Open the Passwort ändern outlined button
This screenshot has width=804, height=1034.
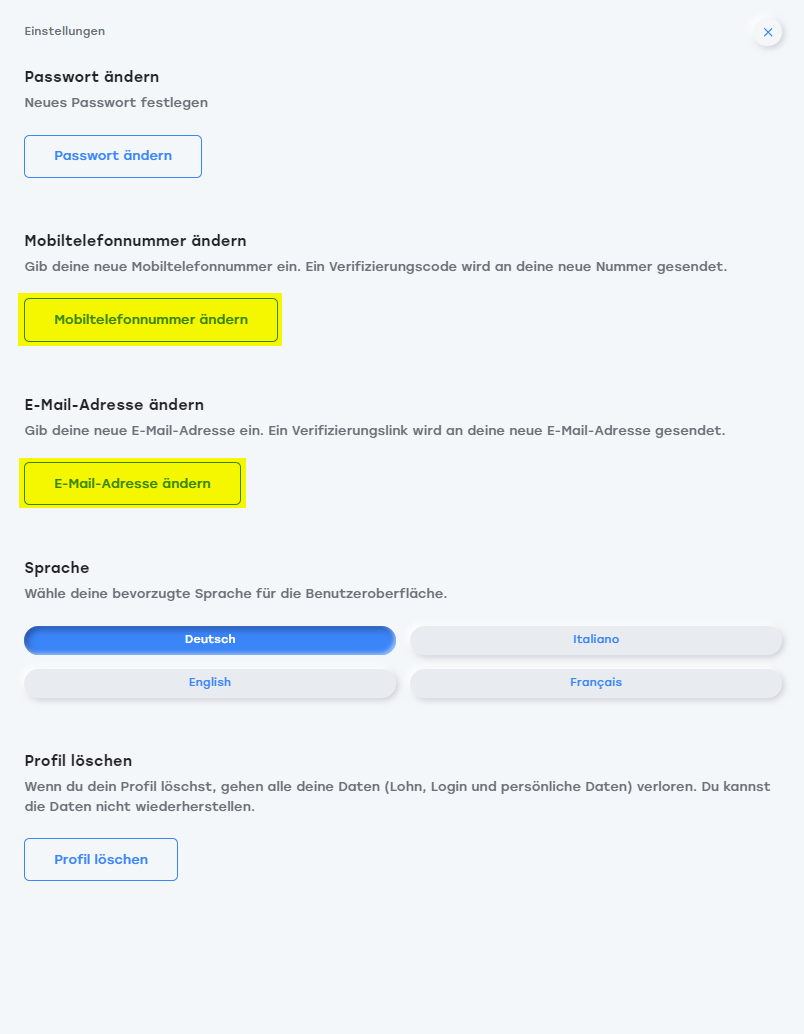click(113, 156)
